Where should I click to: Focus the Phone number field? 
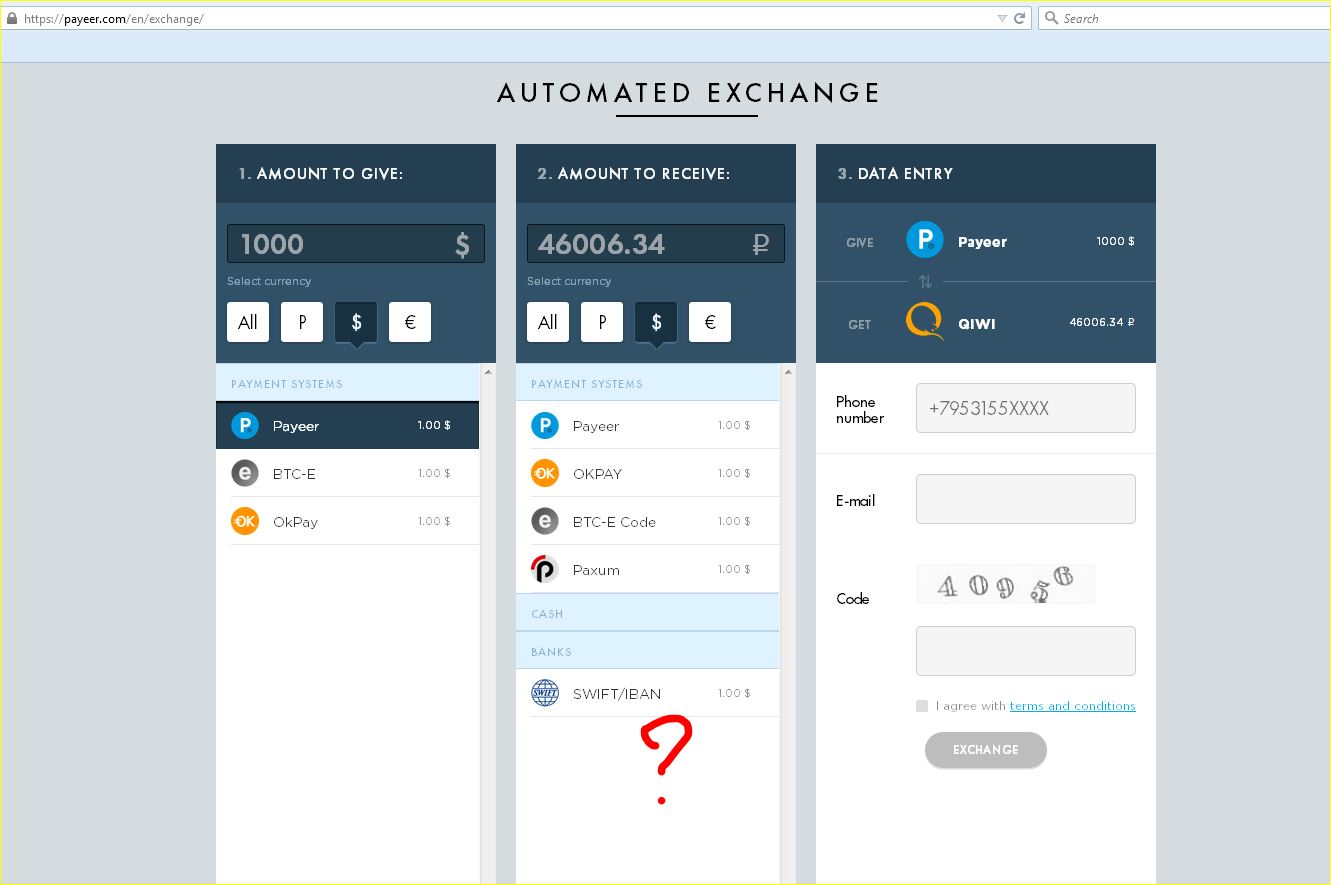(x=1026, y=408)
